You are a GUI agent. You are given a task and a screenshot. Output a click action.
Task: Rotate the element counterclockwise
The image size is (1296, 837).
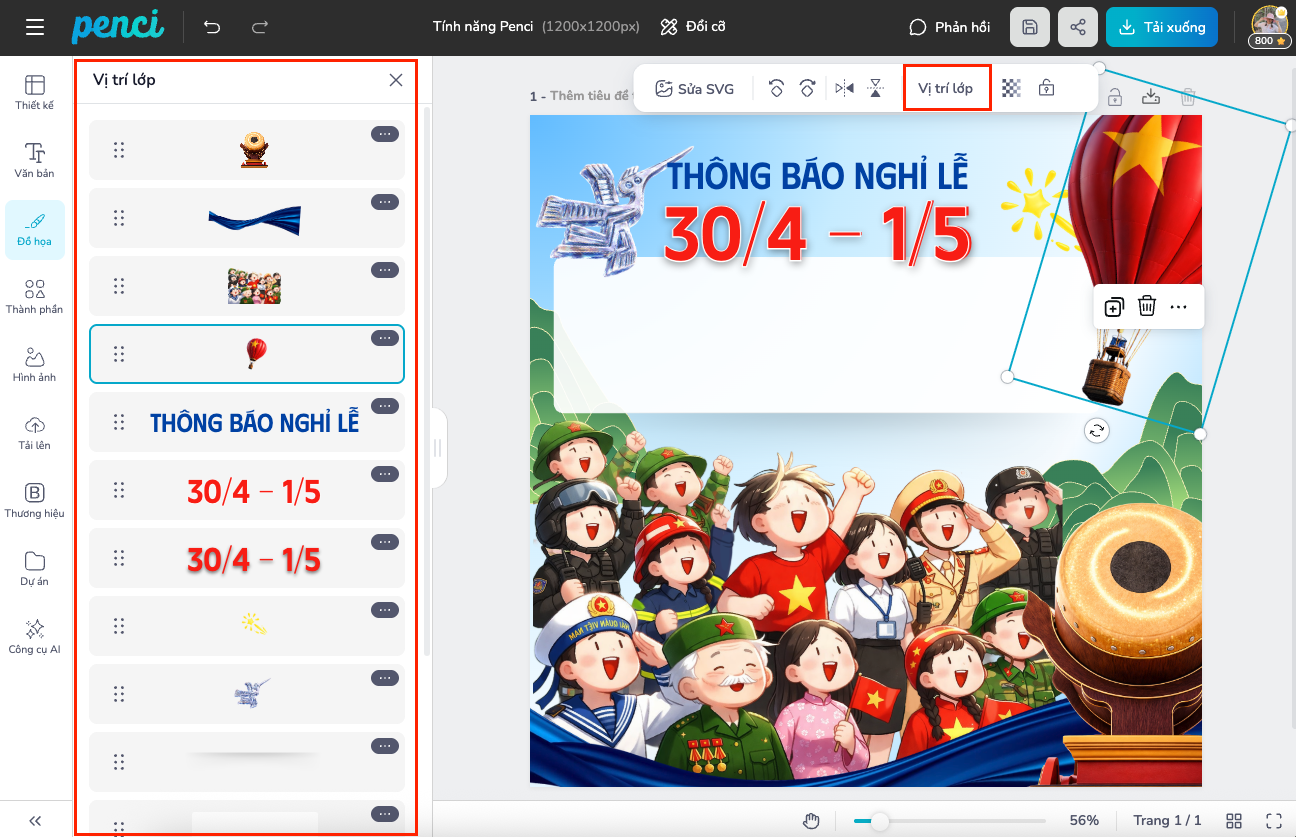click(776, 88)
